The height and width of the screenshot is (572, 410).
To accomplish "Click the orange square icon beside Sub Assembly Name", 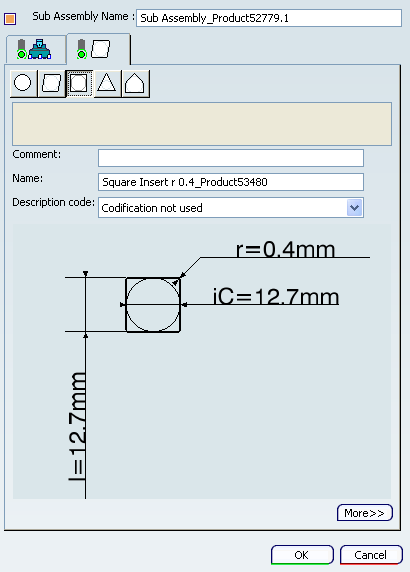I will click(10, 19).
